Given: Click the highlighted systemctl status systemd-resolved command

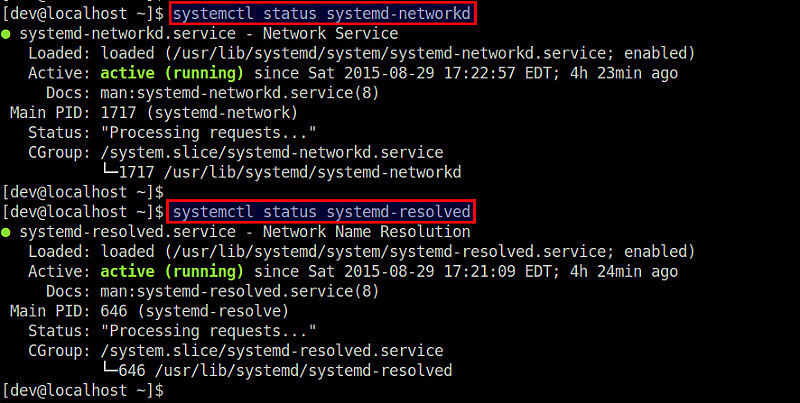Looking at the screenshot, I should 321,212.
